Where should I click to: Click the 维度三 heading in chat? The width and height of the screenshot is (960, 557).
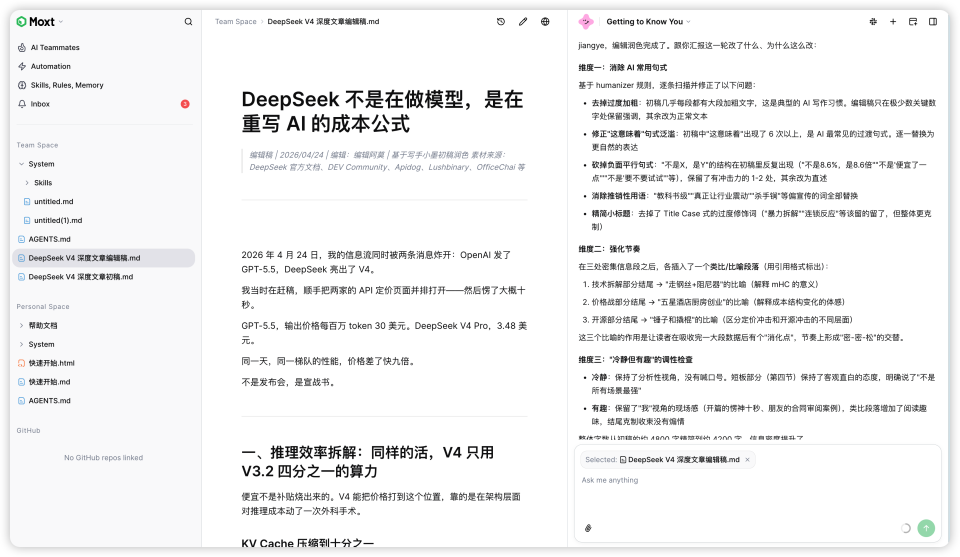coord(636,360)
